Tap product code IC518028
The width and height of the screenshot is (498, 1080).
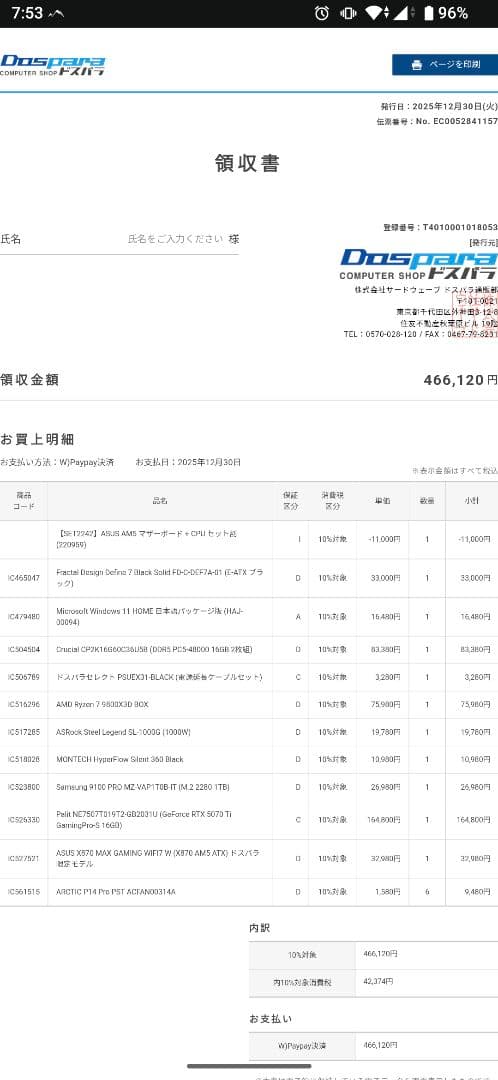(x=23, y=760)
